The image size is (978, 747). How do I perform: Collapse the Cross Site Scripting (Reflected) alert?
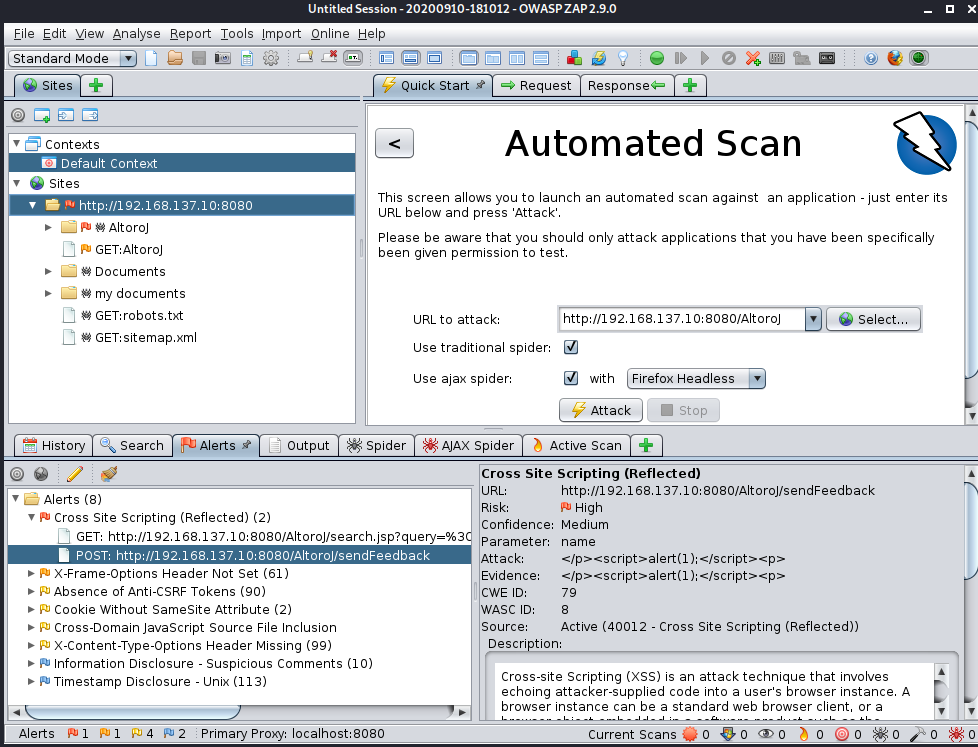tap(31, 517)
